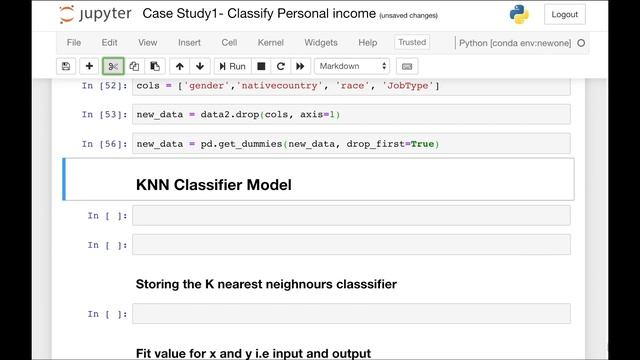Cut the selected cell

pos(113,66)
